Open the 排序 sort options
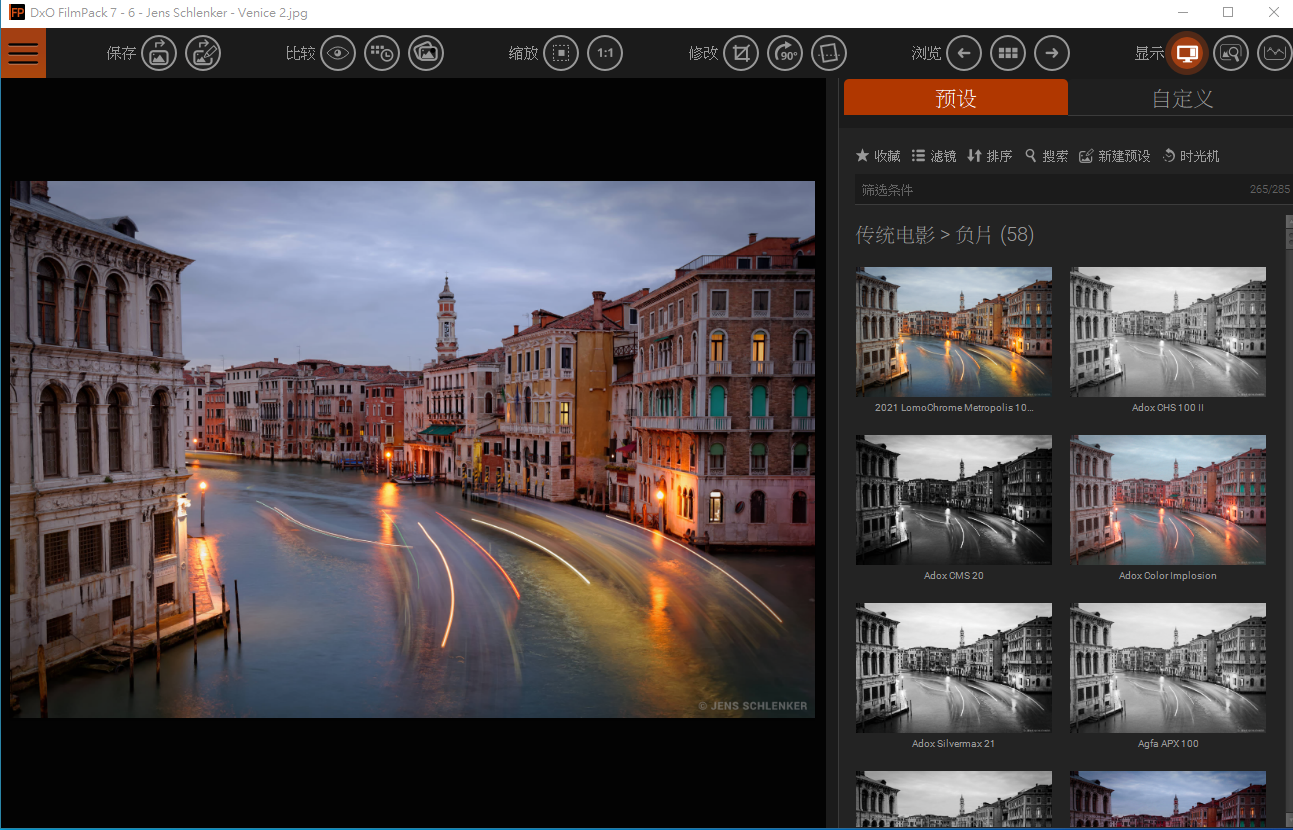 tap(990, 156)
